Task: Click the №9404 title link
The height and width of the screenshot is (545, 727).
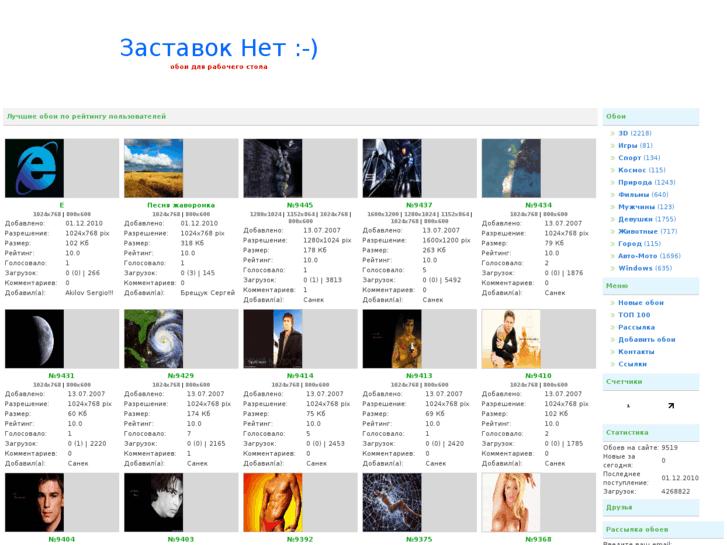Action: click(x=62, y=539)
